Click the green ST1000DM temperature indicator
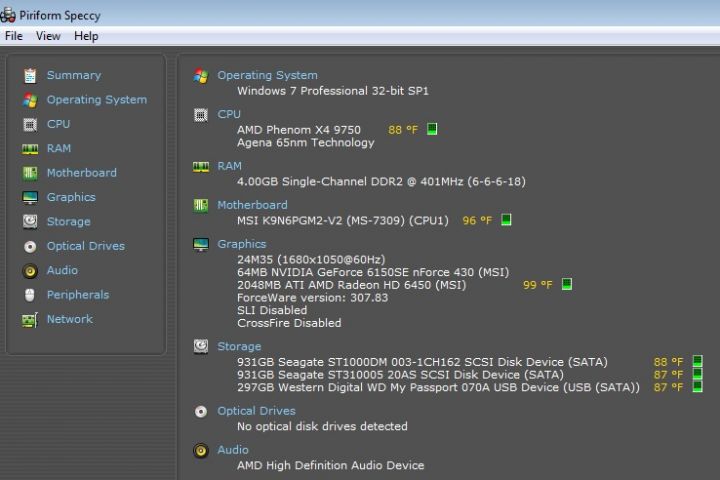Screen dimensions: 720x480 pyautogui.click(x=698, y=361)
